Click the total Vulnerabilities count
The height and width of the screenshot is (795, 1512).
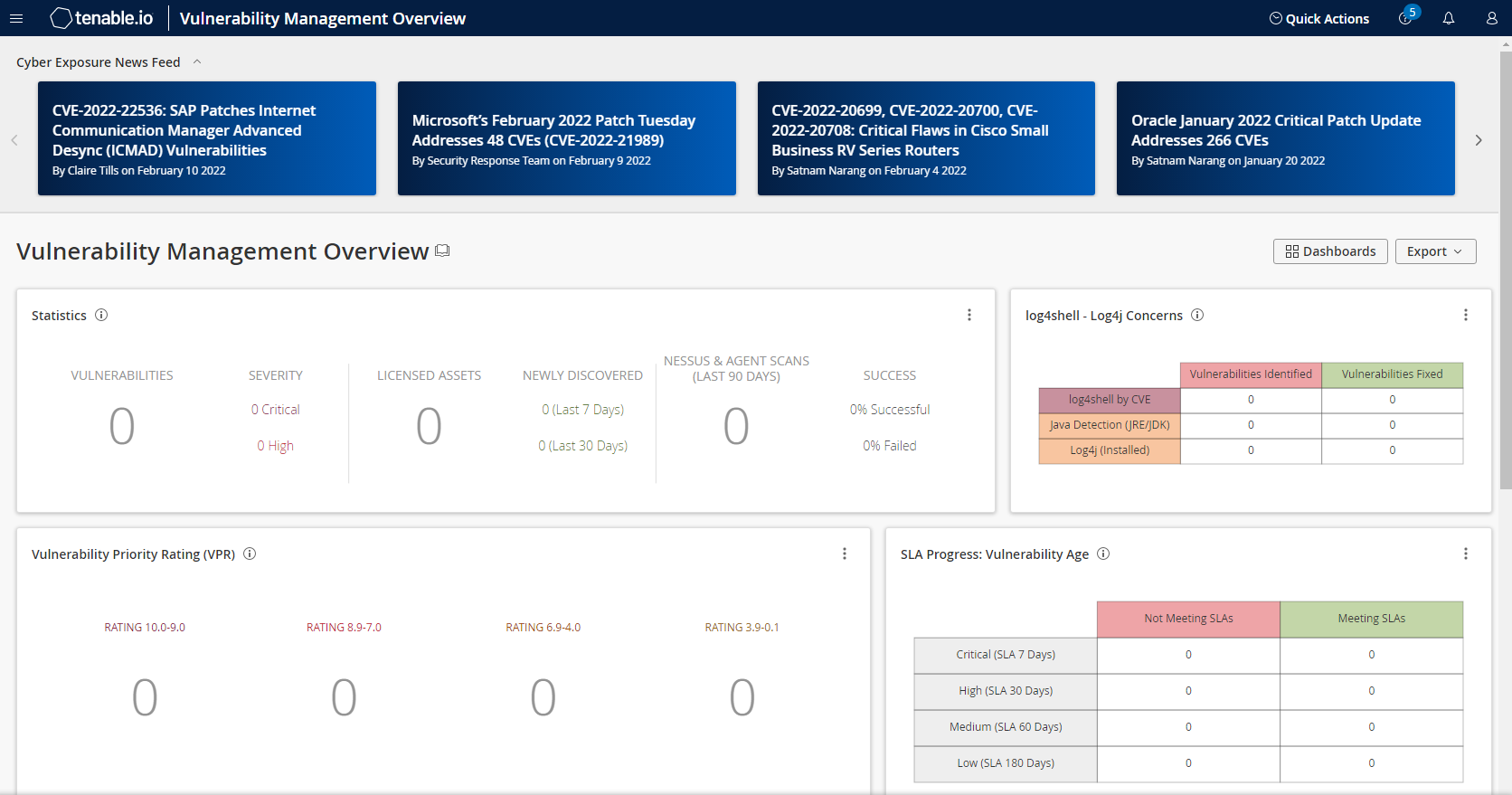tap(122, 426)
